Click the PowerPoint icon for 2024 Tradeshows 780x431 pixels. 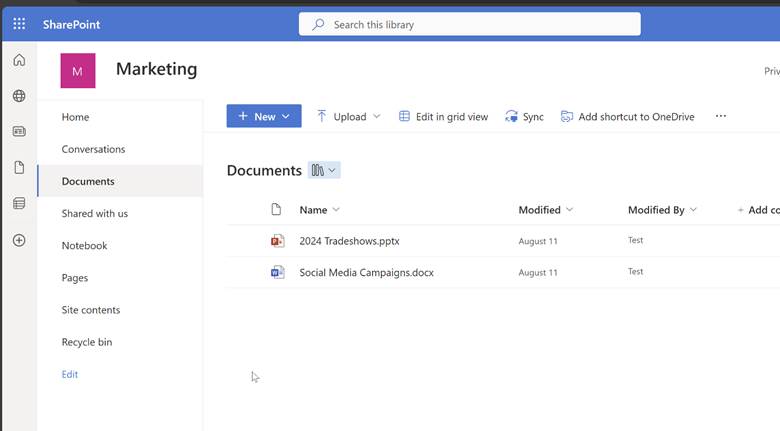pyautogui.click(x=278, y=241)
